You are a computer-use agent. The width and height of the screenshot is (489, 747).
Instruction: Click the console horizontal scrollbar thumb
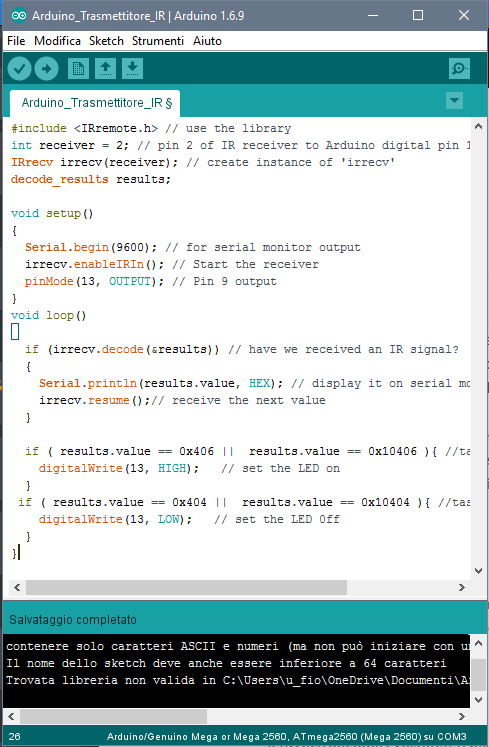tap(113, 716)
